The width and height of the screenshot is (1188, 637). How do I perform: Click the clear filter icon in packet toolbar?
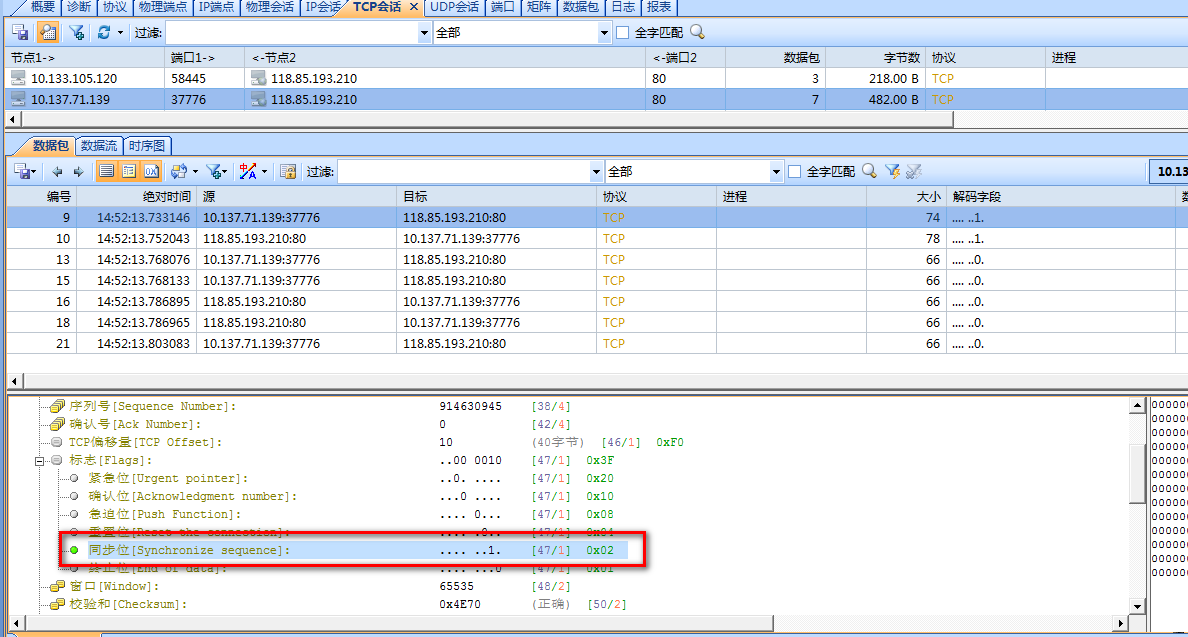[913, 172]
